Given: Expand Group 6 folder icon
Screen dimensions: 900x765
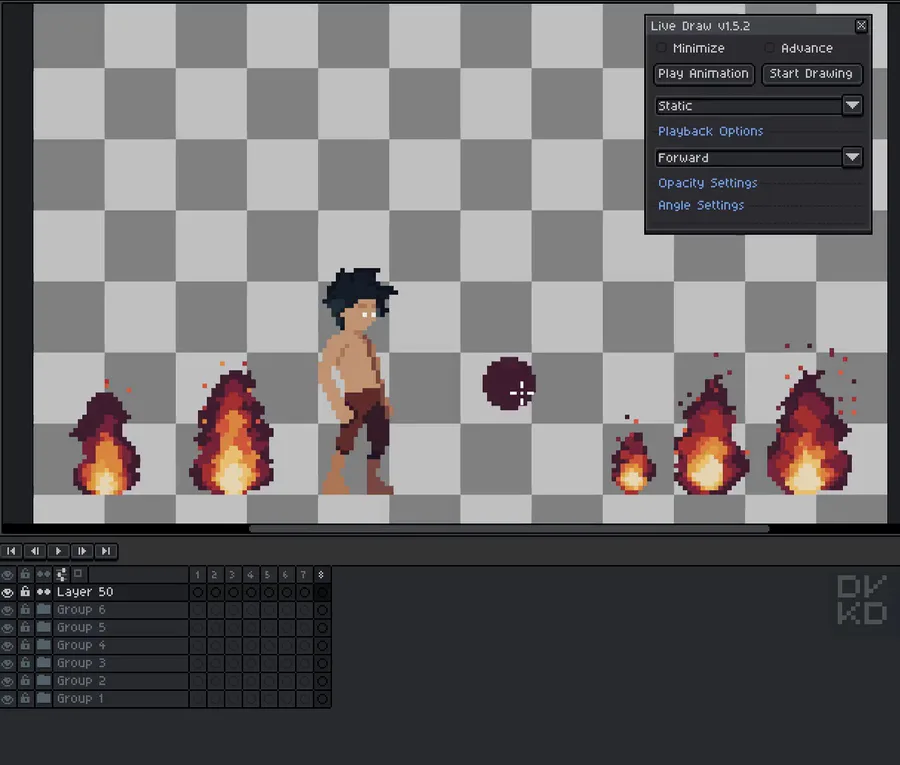Looking at the screenshot, I should pyautogui.click(x=44, y=609).
